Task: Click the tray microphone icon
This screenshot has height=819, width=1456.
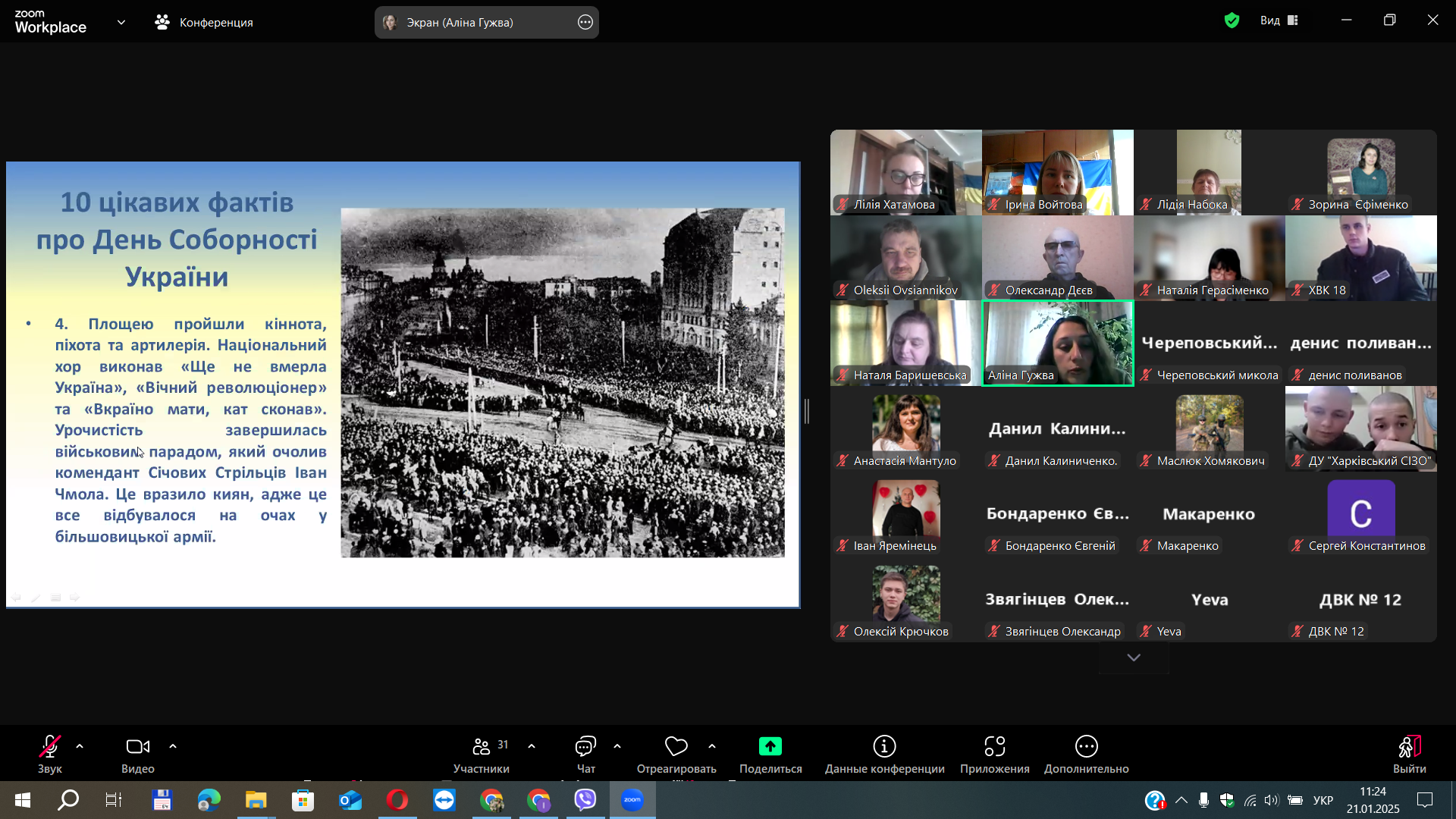Action: [x=1203, y=800]
